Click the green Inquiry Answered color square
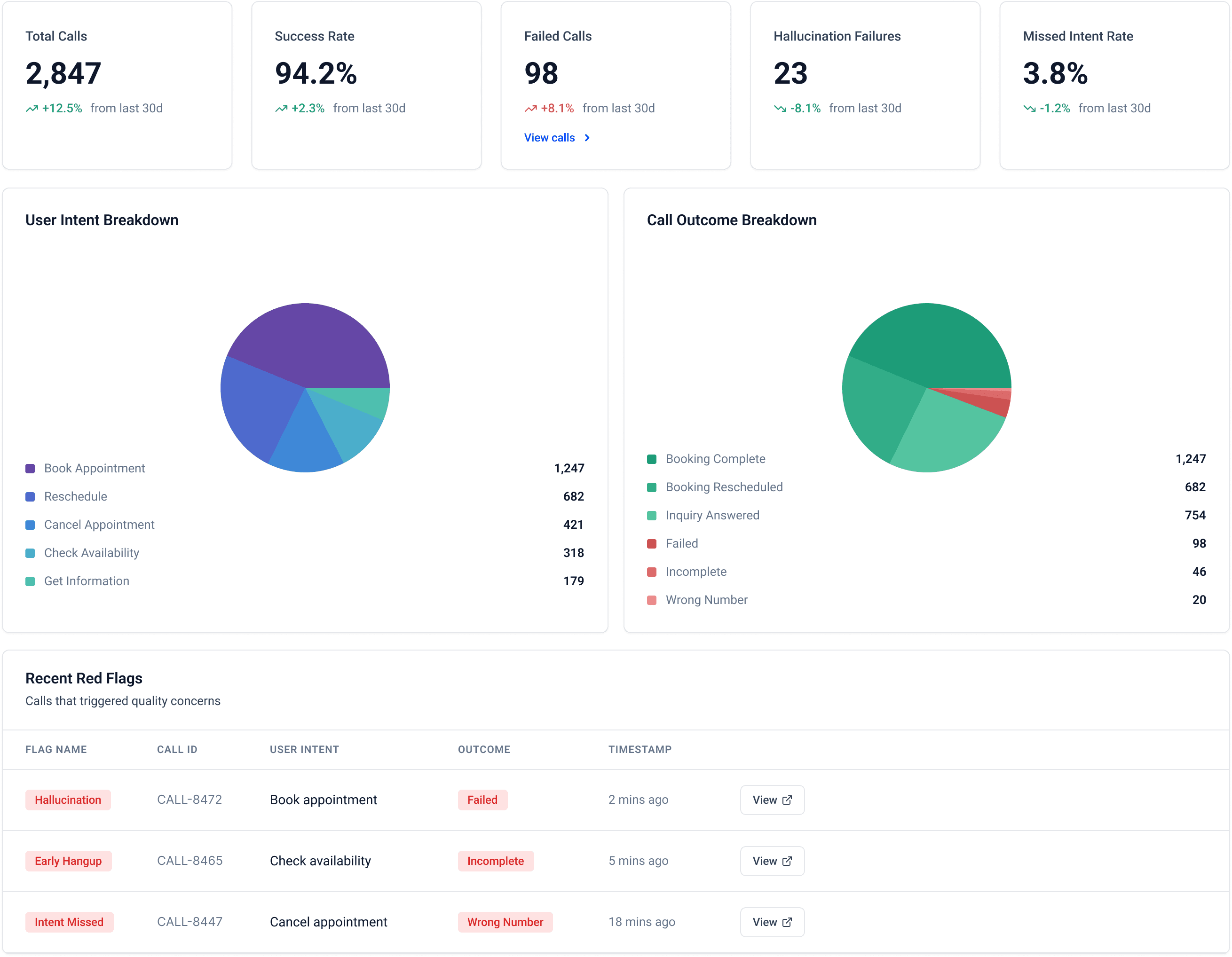Viewport: 1232px width, 957px height. [x=652, y=515]
